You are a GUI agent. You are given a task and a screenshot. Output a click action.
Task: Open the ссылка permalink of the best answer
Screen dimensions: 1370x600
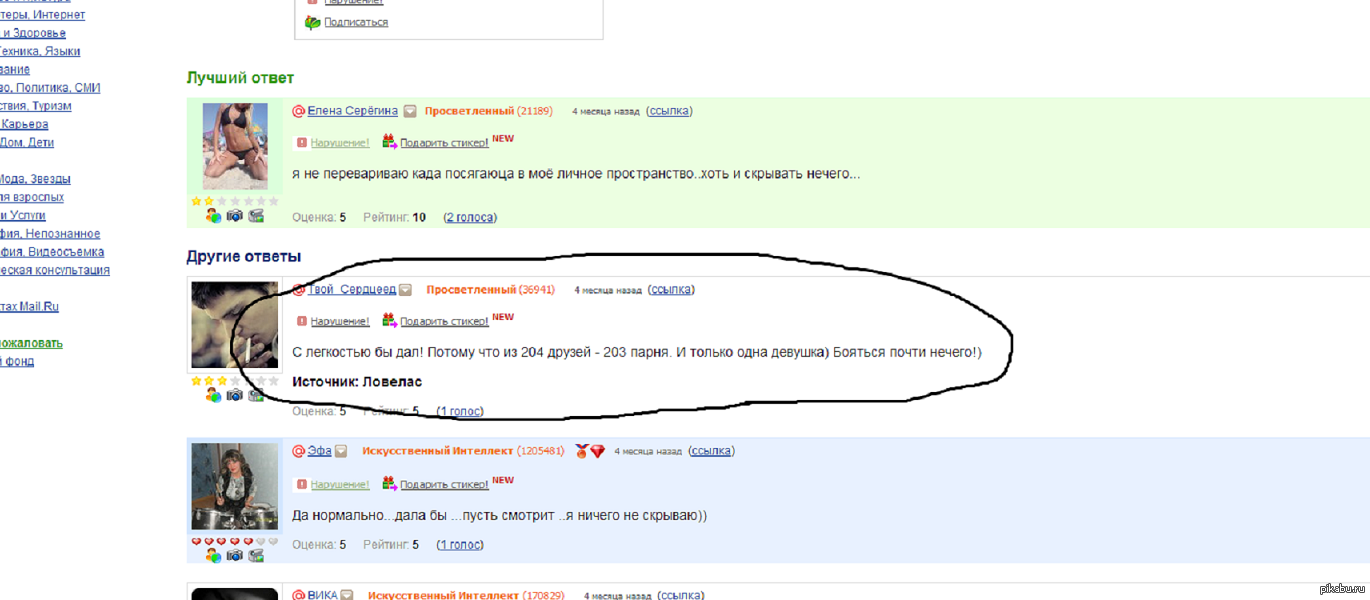coord(669,111)
